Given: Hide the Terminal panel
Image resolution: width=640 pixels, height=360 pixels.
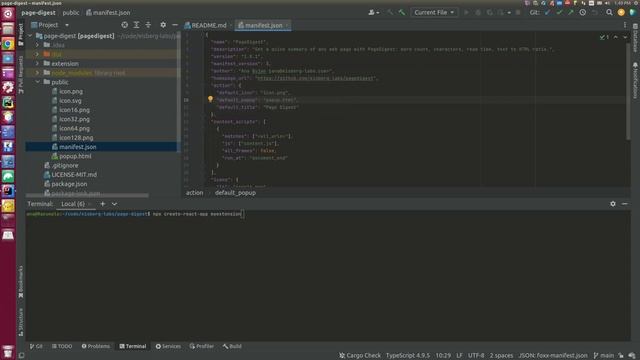Looking at the screenshot, I should pyautogui.click(x=624, y=204).
